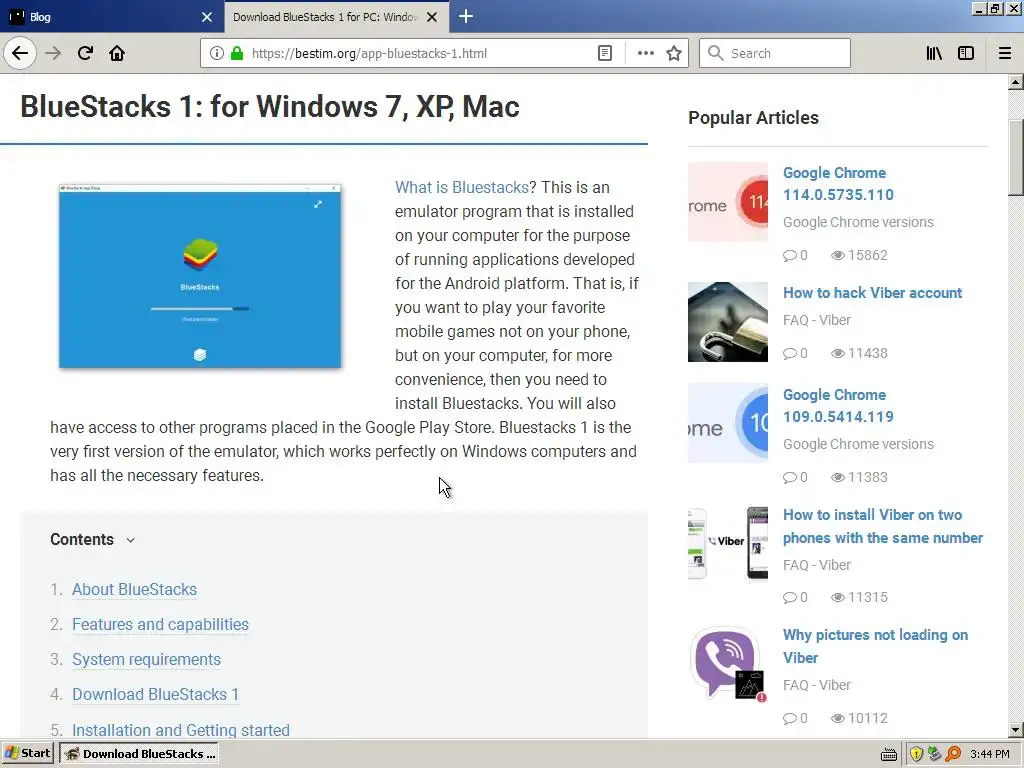
Task: Click comment icon of the Chrome 114 article
Action: point(790,255)
